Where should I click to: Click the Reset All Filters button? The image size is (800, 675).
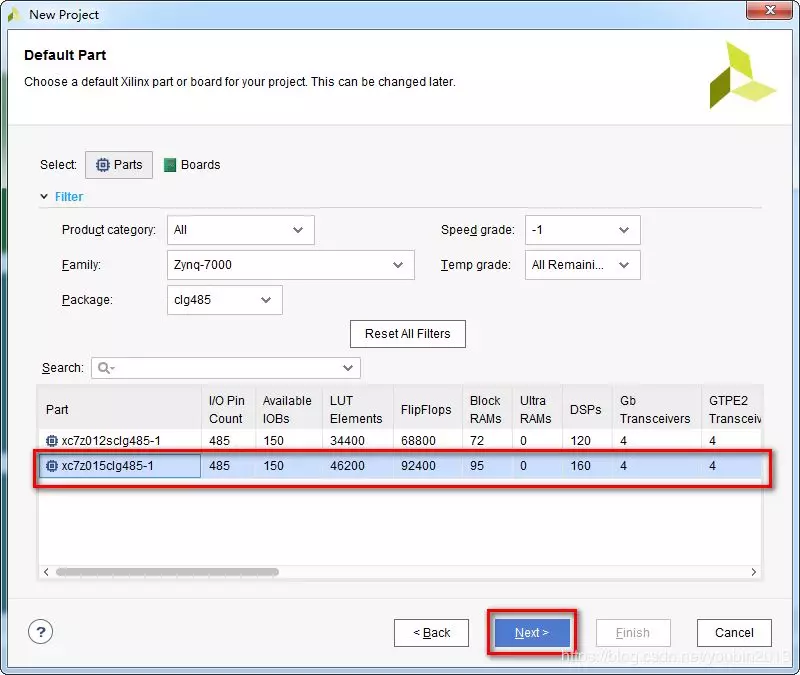(x=408, y=334)
